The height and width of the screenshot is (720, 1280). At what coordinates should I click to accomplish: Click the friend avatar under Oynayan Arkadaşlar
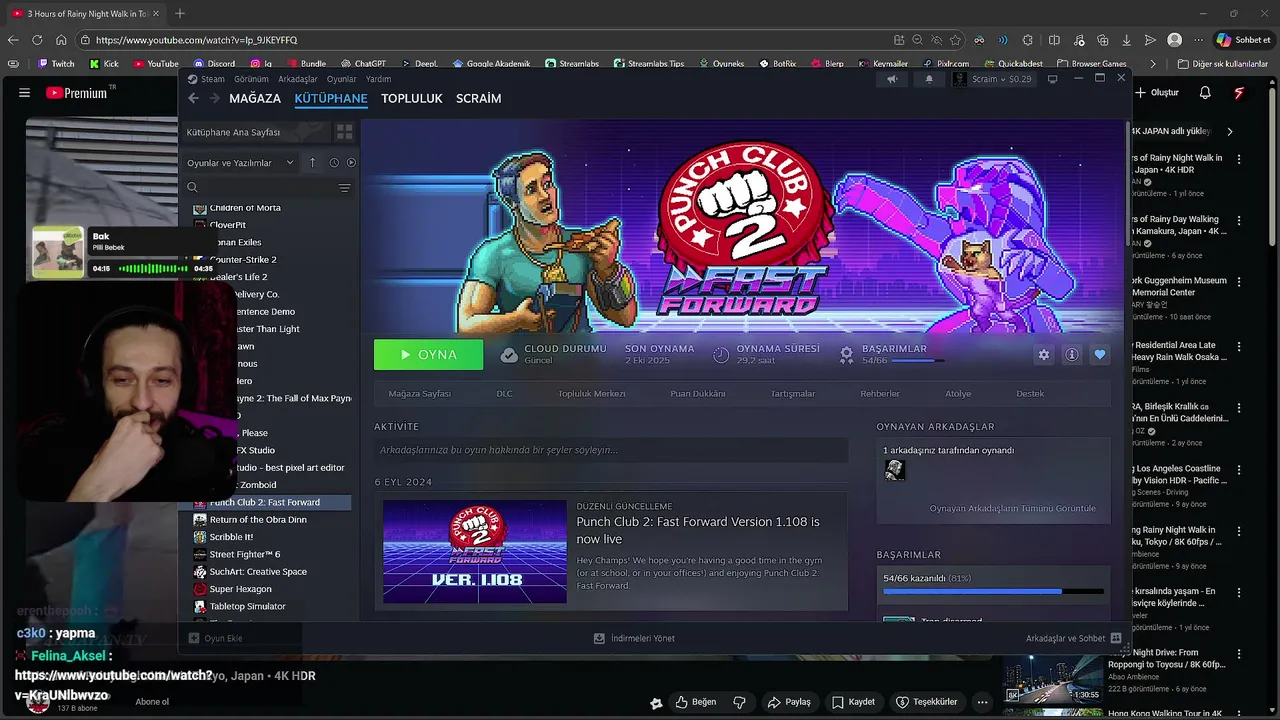[895, 469]
